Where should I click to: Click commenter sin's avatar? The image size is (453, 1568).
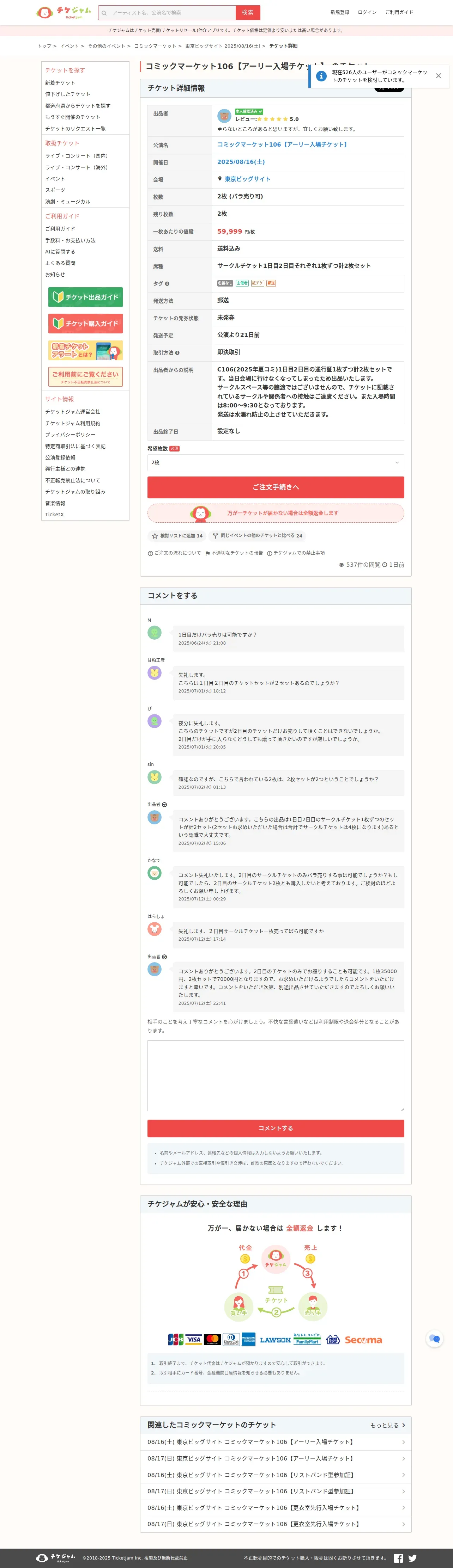point(154,777)
